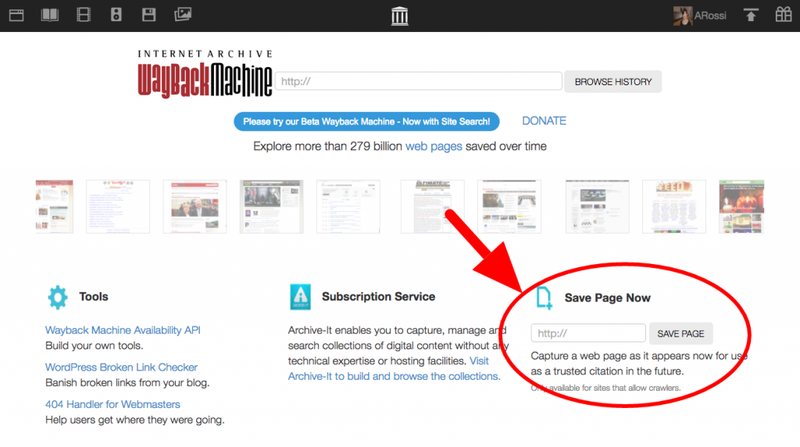Click the Save Page Now URL field
The height and width of the screenshot is (447, 800).
point(588,333)
